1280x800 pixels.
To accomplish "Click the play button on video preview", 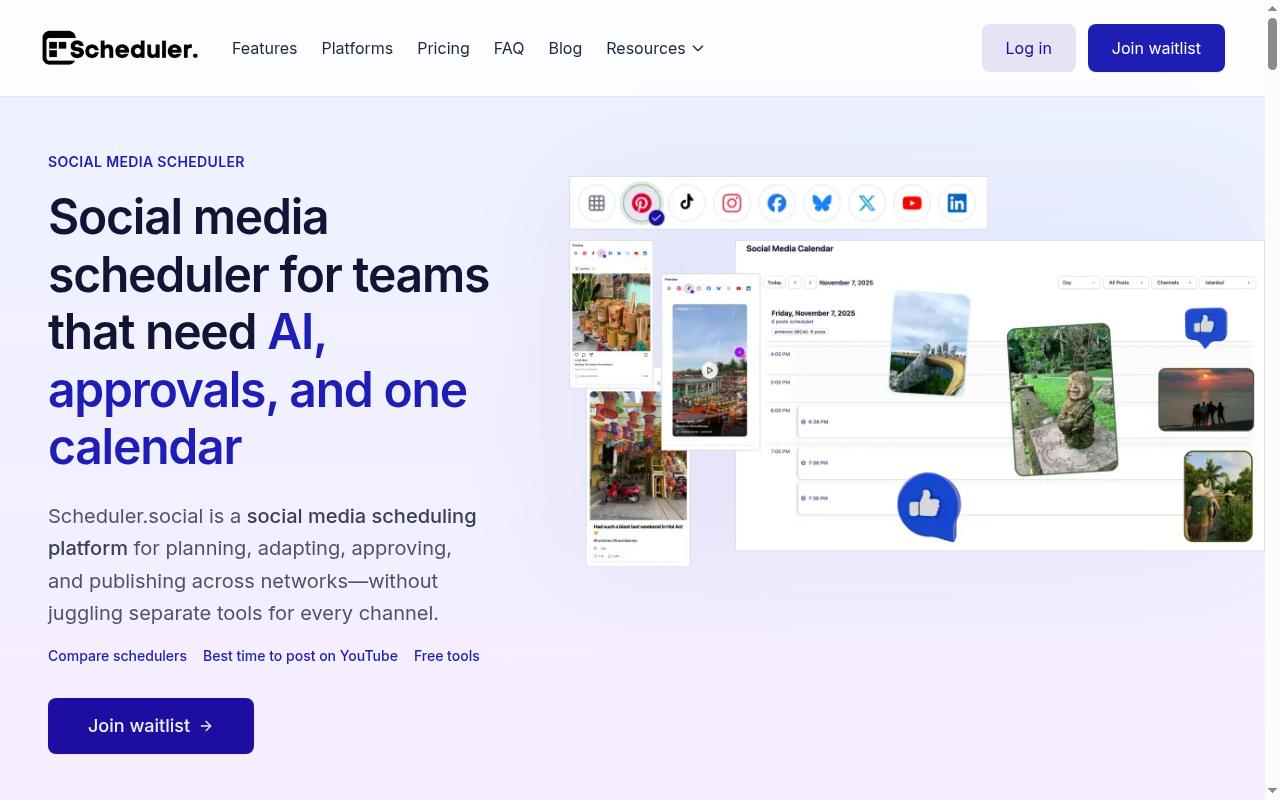I will coord(710,370).
